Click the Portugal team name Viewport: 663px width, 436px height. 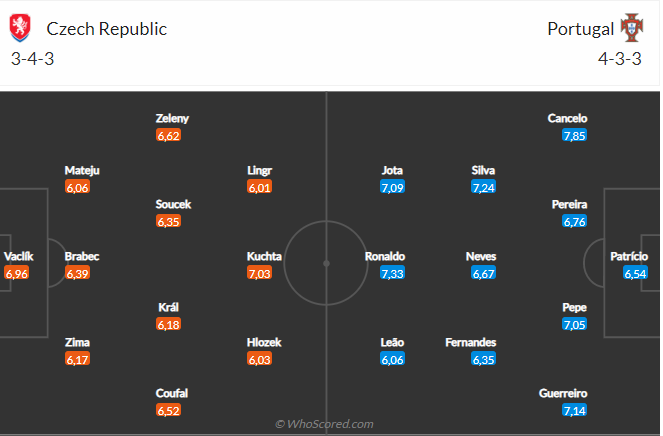pyautogui.click(x=580, y=29)
